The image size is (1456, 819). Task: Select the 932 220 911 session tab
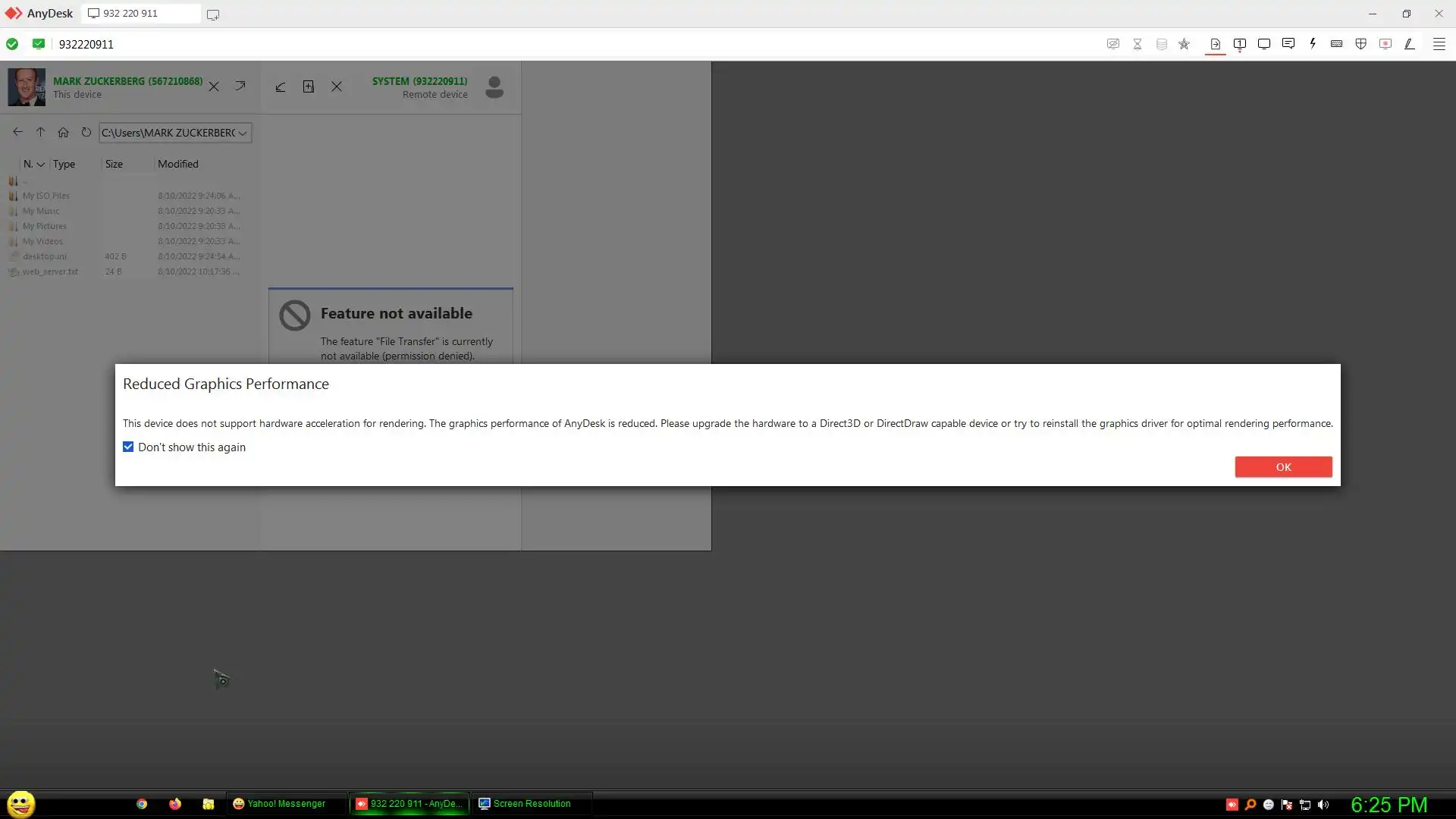[x=140, y=14]
